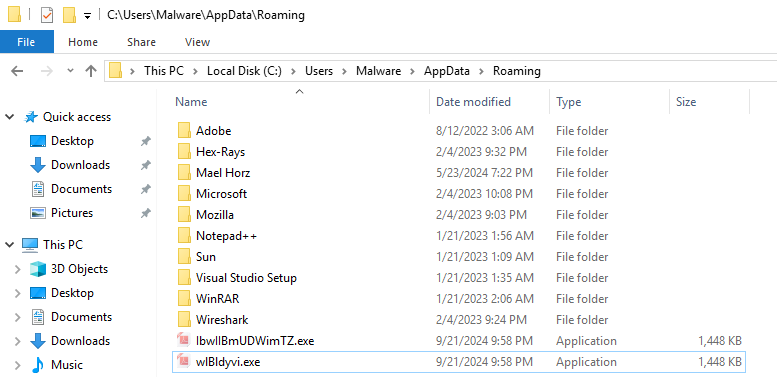Collapse the Quick access tree node
The image size is (777, 377).
pyautogui.click(x=9, y=117)
